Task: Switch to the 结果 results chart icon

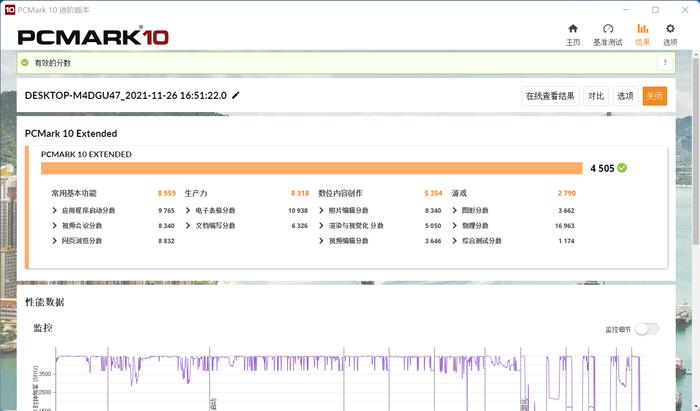Action: (642, 29)
